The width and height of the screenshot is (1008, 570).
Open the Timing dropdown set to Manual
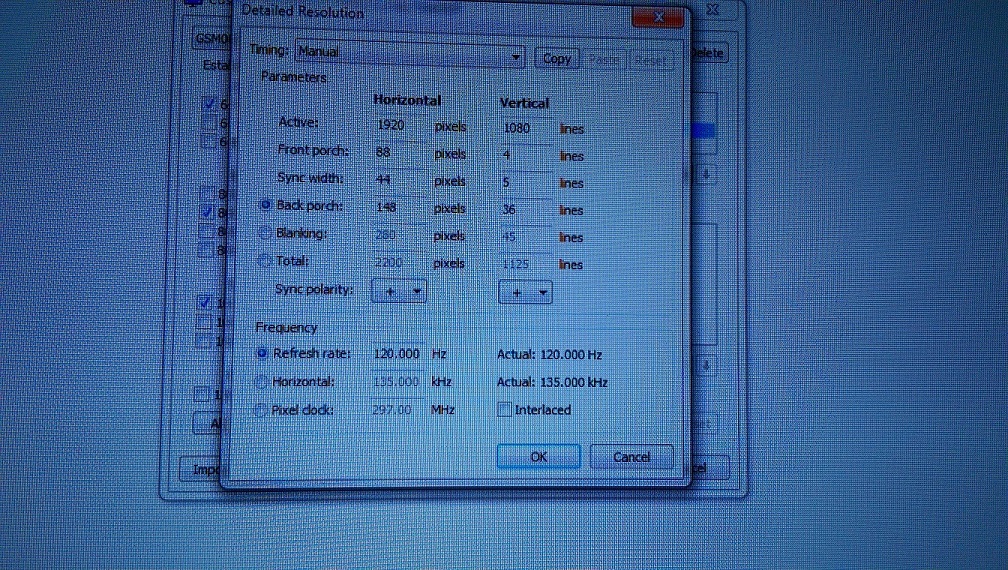point(410,54)
